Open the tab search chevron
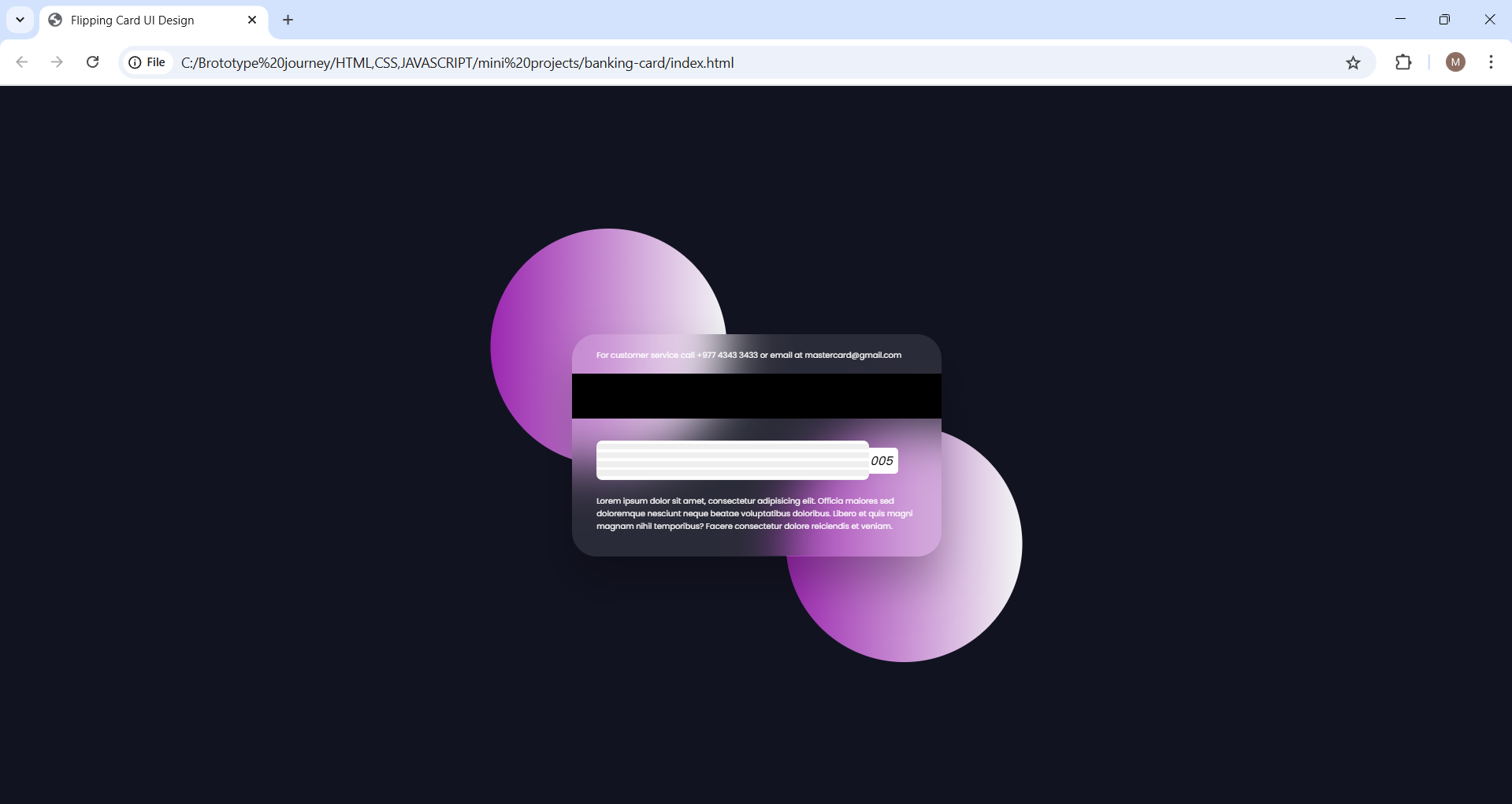 coord(20,20)
